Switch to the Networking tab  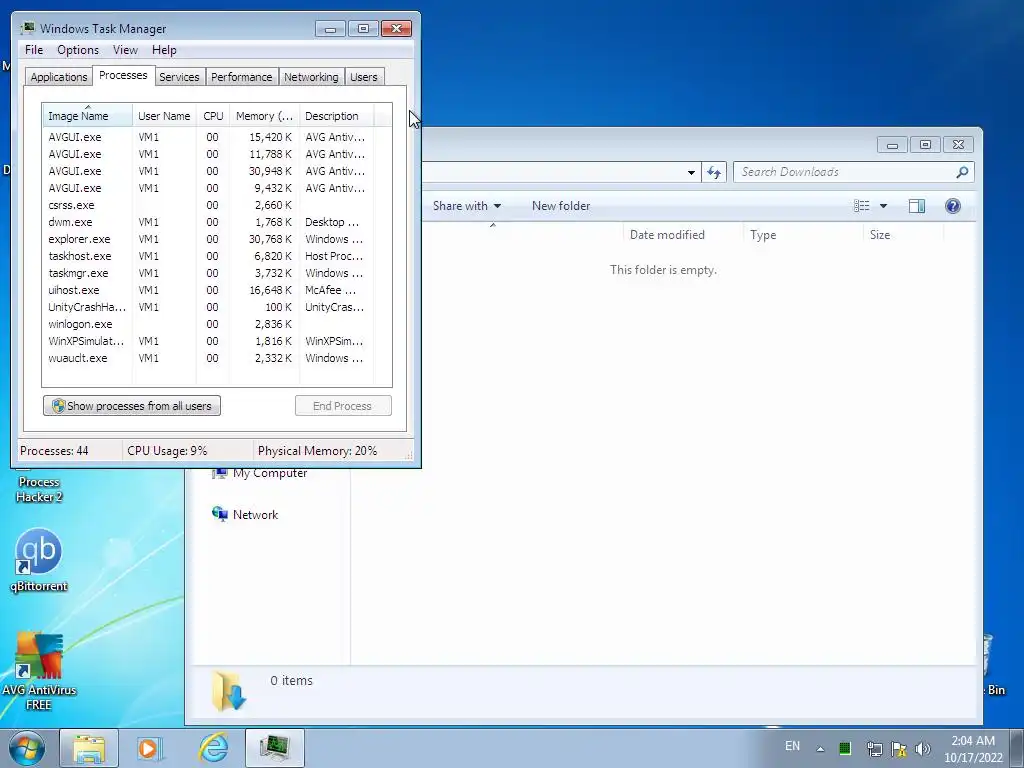[311, 77]
